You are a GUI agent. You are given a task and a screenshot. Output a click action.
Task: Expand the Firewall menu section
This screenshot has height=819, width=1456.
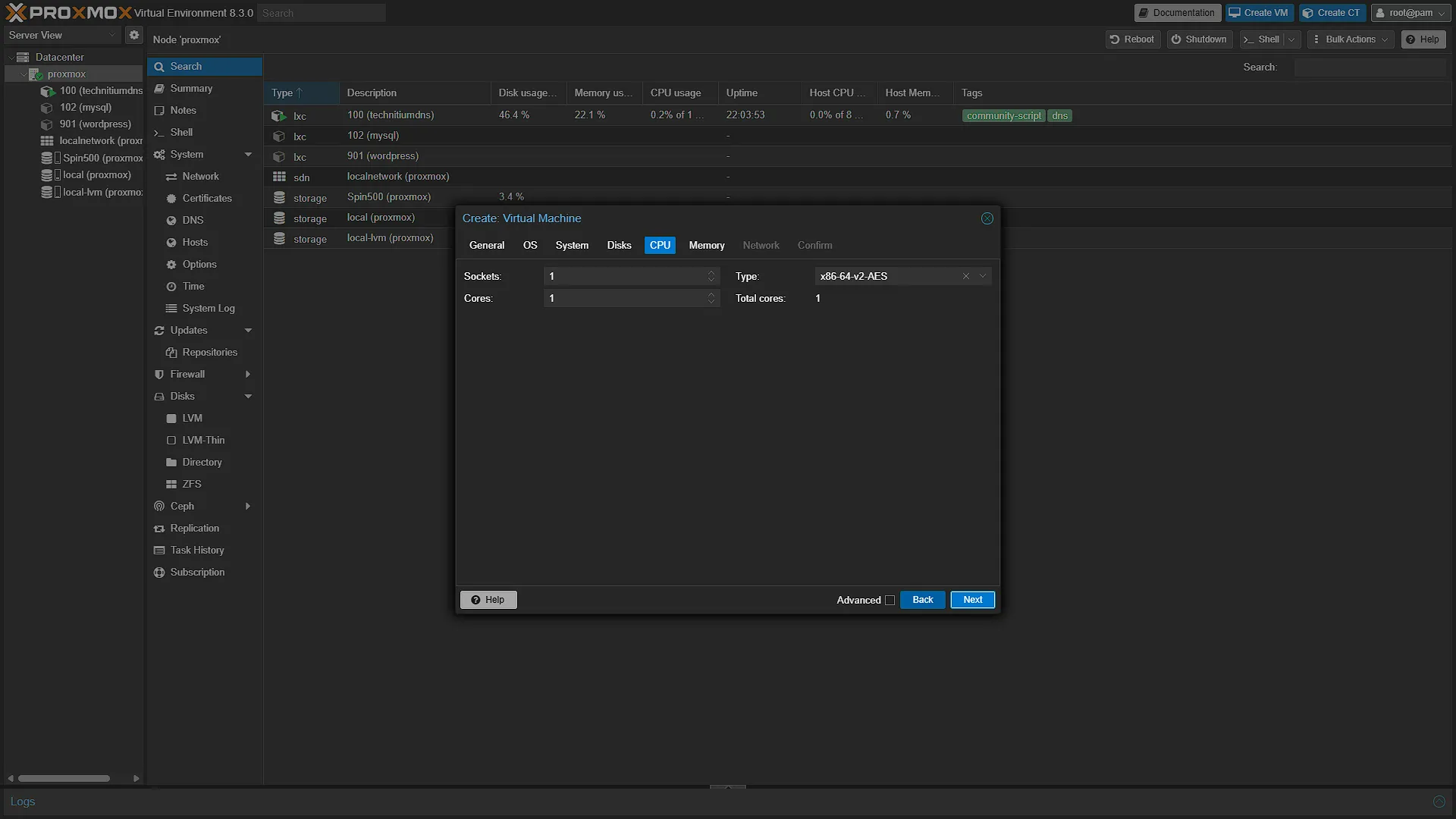[248, 375]
